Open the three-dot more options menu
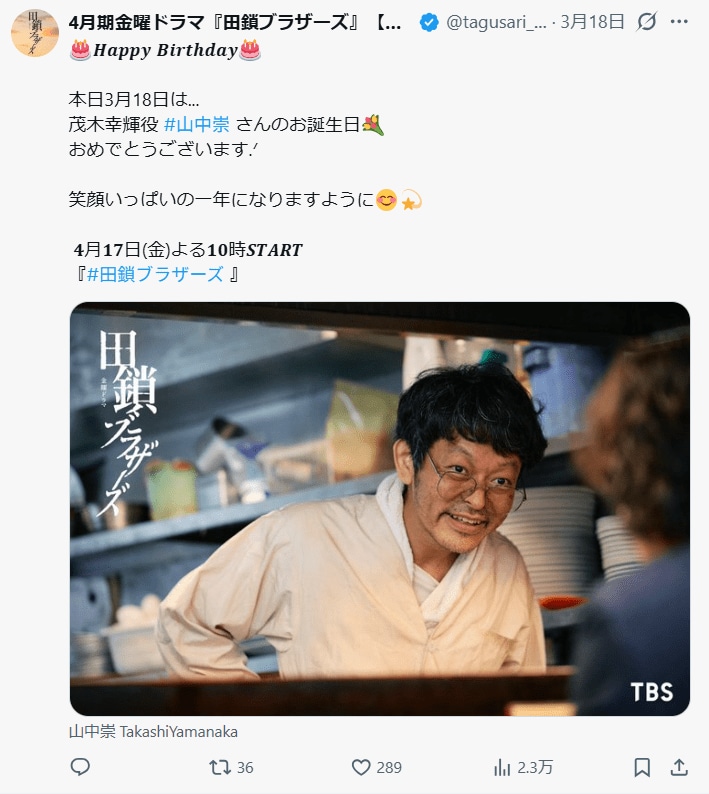 [679, 21]
